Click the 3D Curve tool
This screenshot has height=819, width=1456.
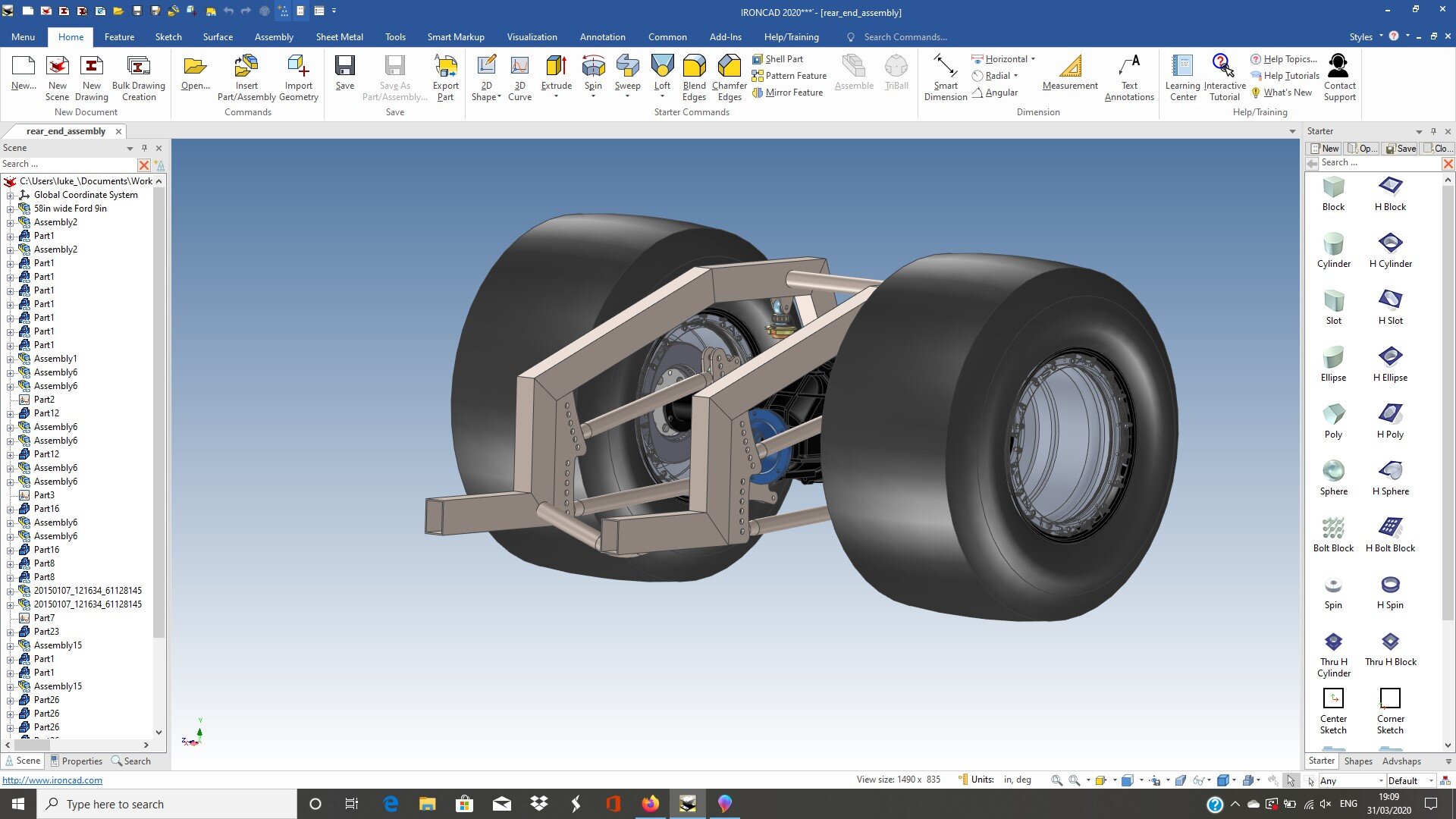pos(519,77)
